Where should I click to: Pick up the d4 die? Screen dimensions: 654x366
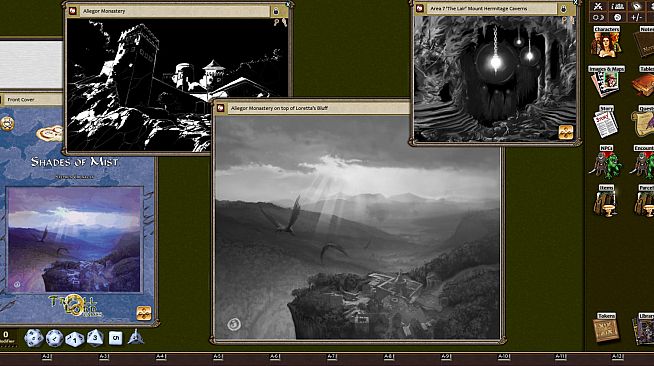[x=136, y=337]
